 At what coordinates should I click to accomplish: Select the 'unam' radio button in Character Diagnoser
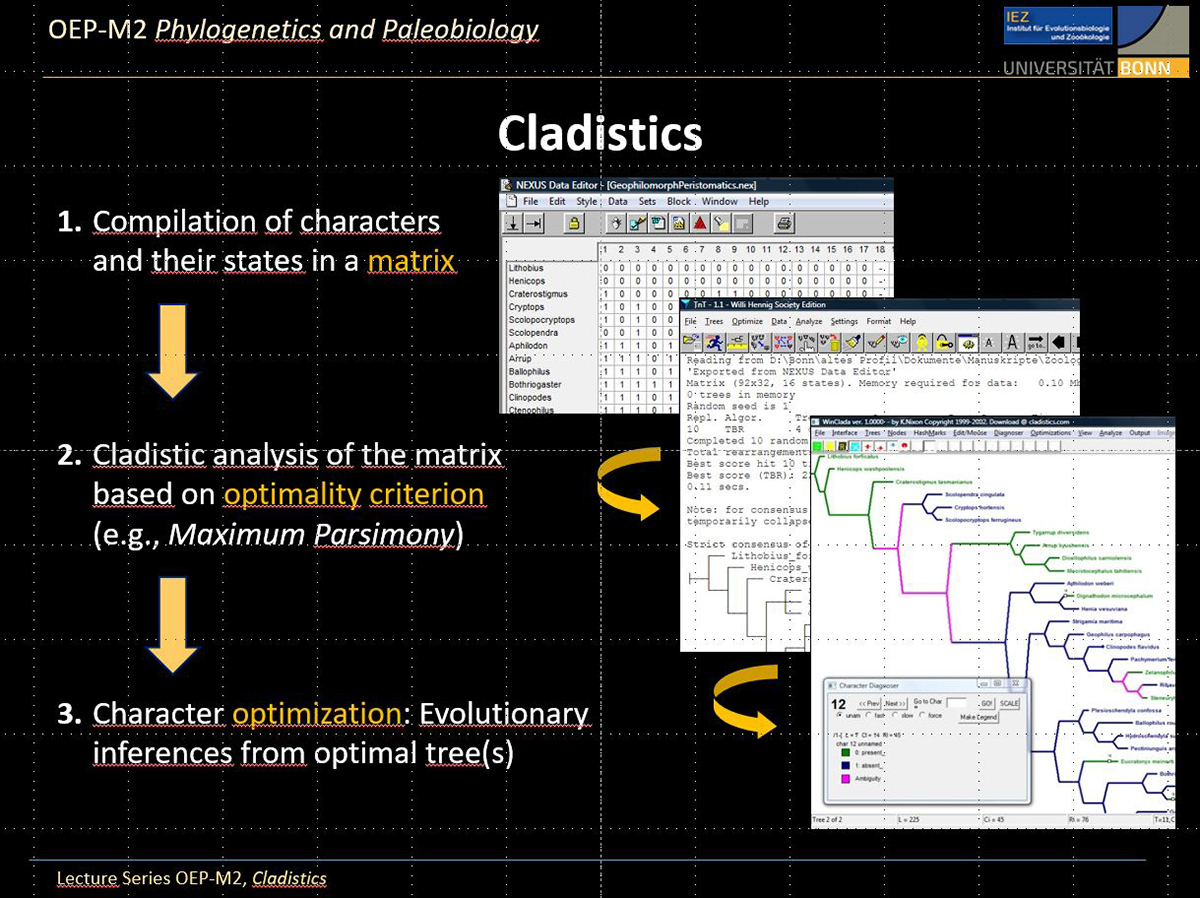tap(840, 715)
